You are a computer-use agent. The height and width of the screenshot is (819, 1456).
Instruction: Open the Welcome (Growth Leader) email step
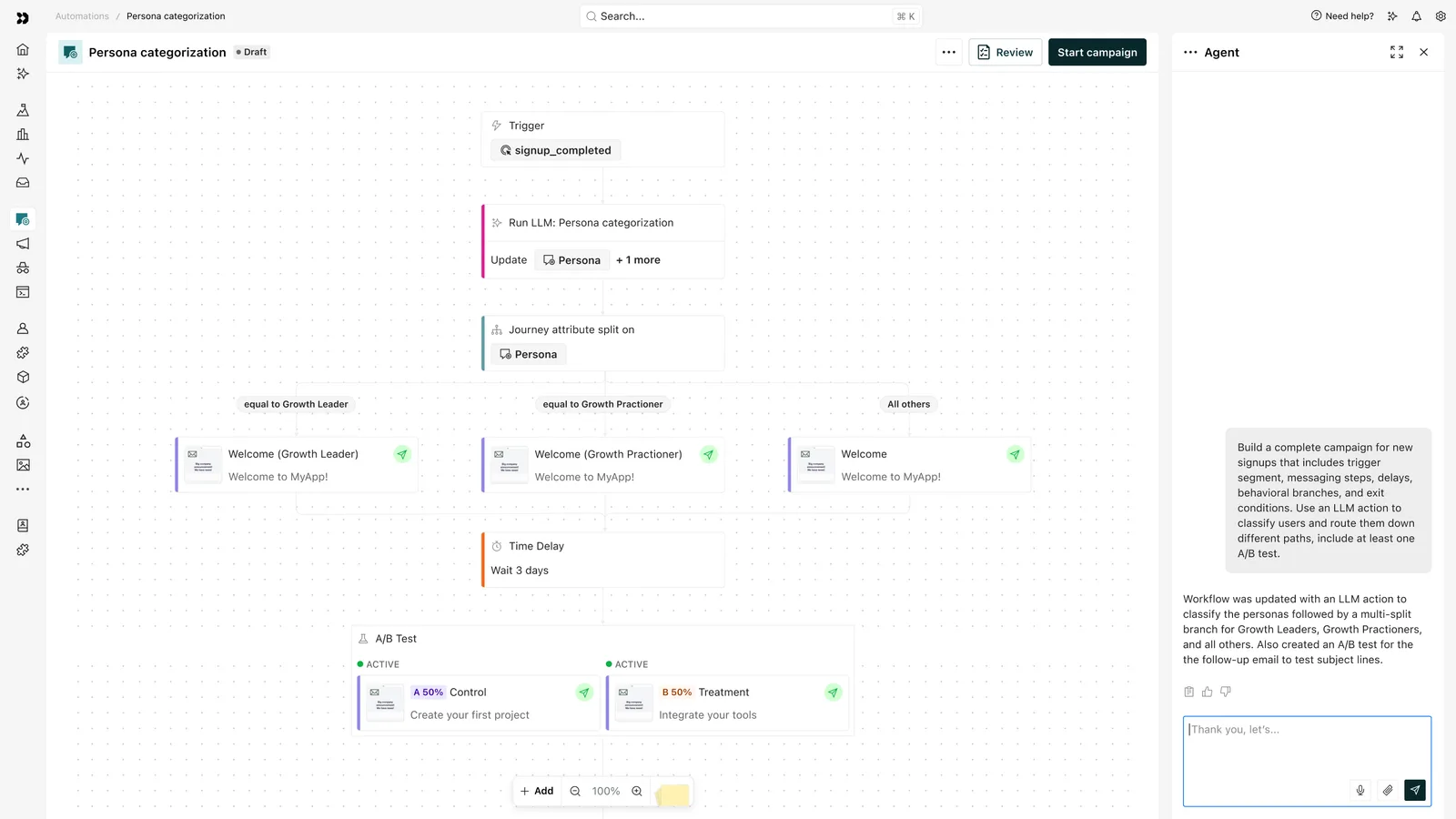[x=297, y=465]
